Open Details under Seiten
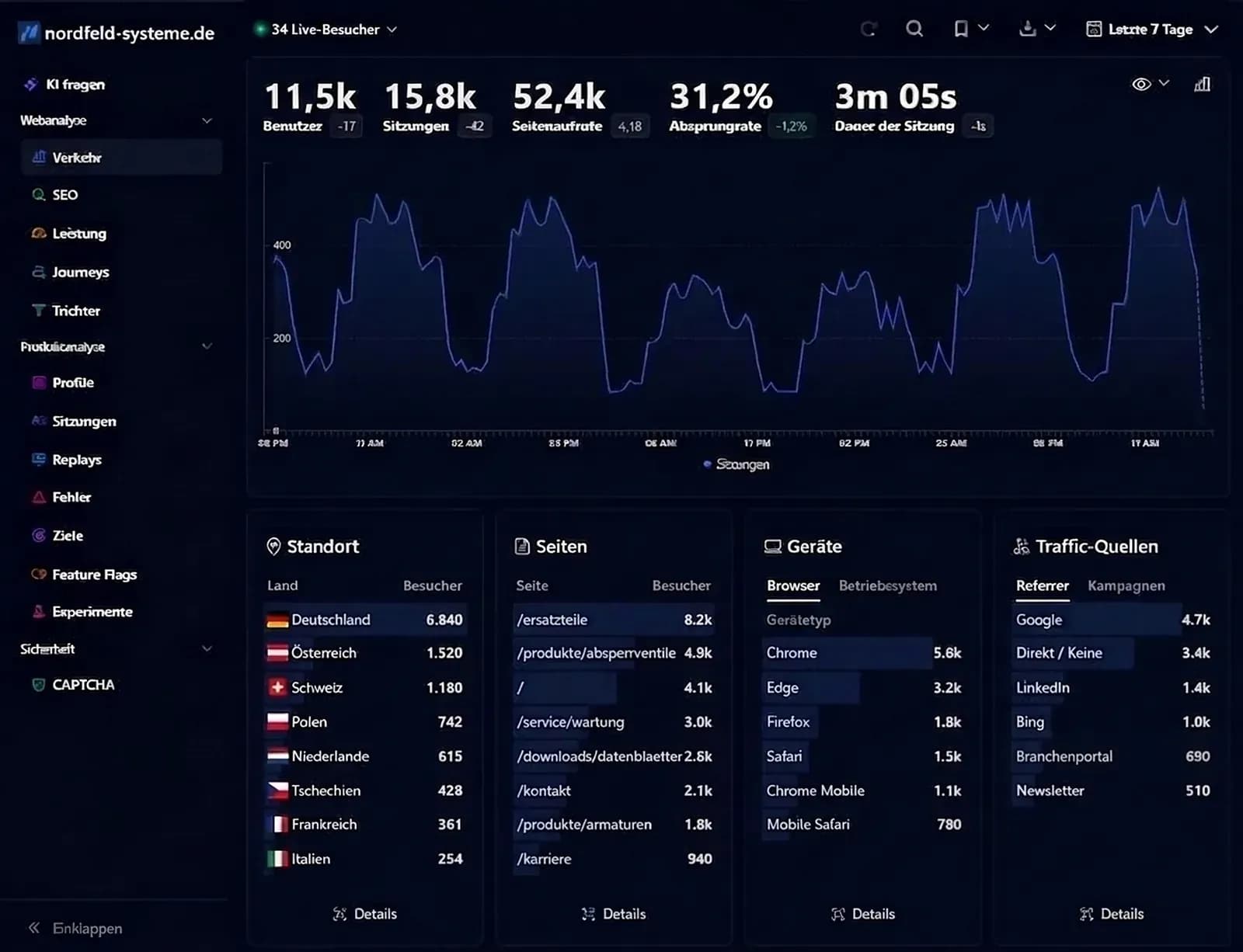The height and width of the screenshot is (952, 1243). point(614,914)
